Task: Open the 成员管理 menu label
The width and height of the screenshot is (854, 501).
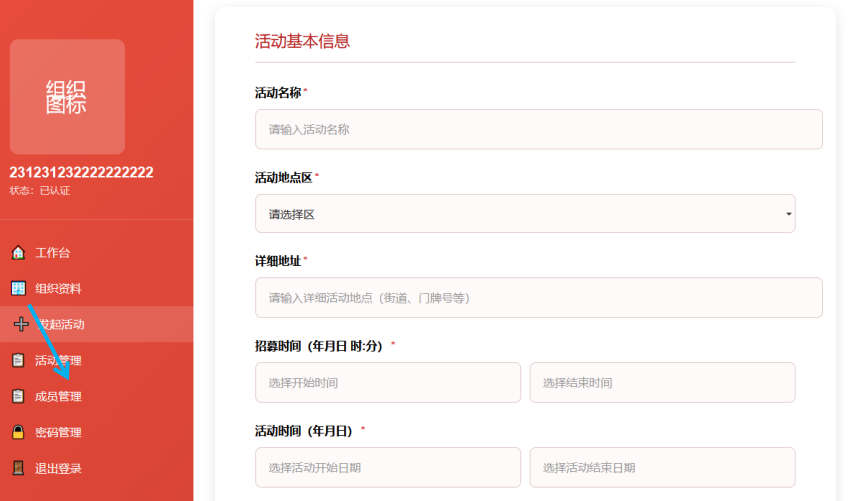Action: coord(58,397)
